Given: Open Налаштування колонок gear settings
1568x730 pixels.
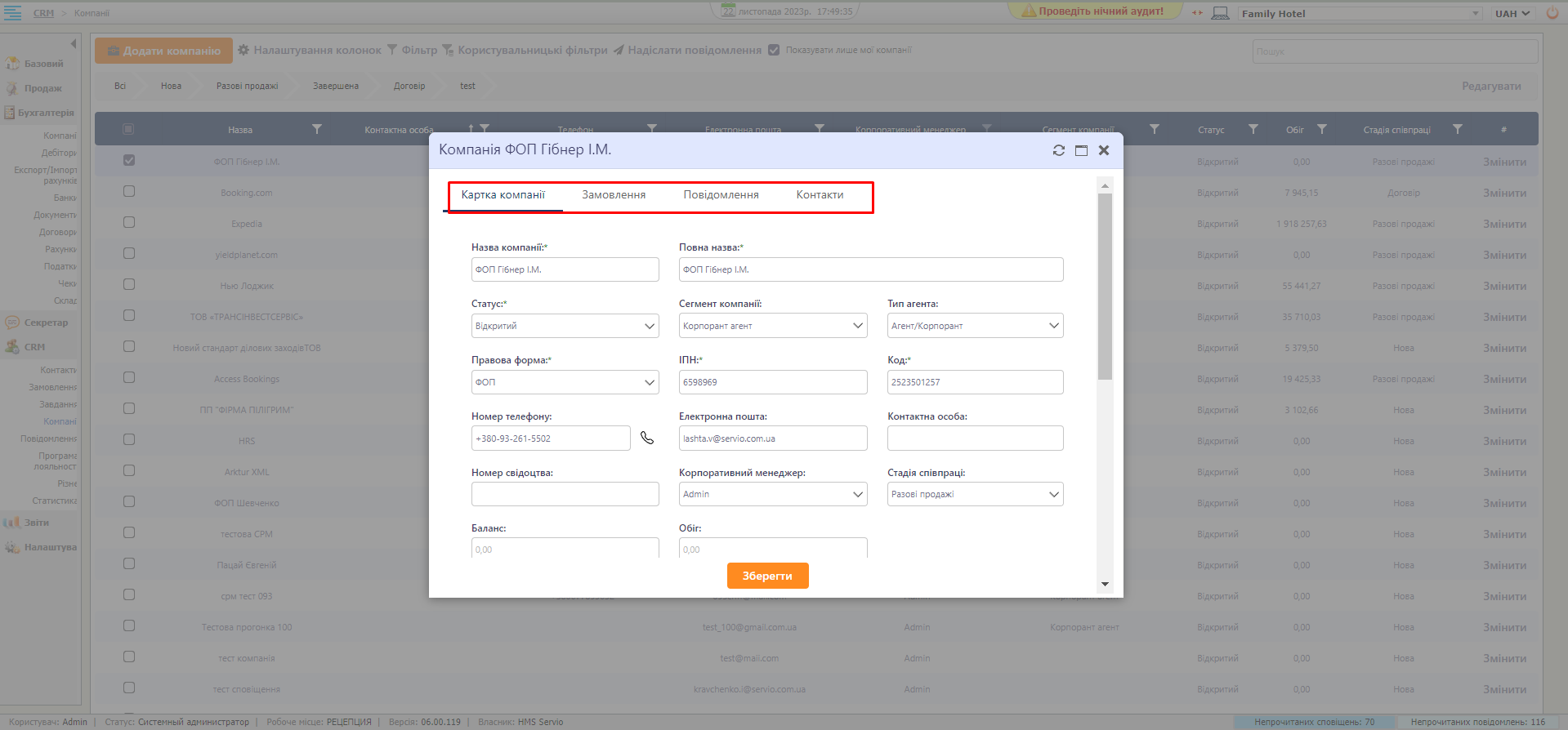Looking at the screenshot, I should click(x=243, y=51).
